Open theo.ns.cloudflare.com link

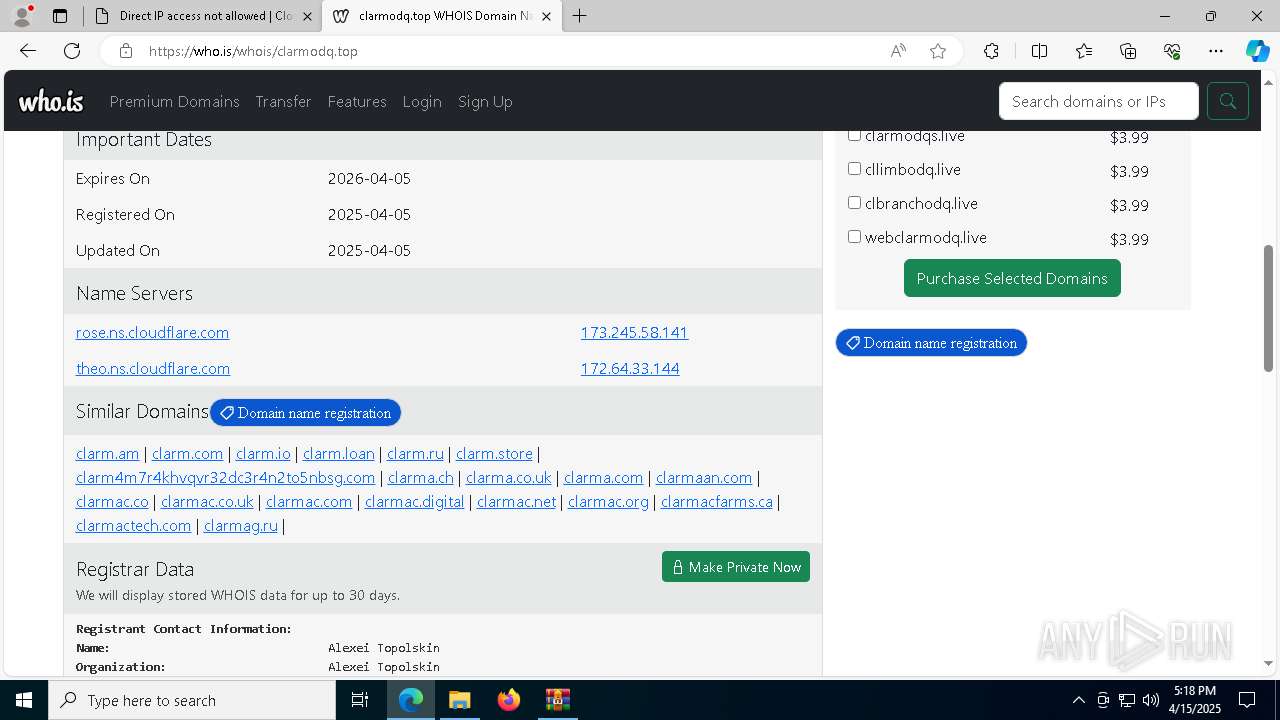tap(153, 368)
